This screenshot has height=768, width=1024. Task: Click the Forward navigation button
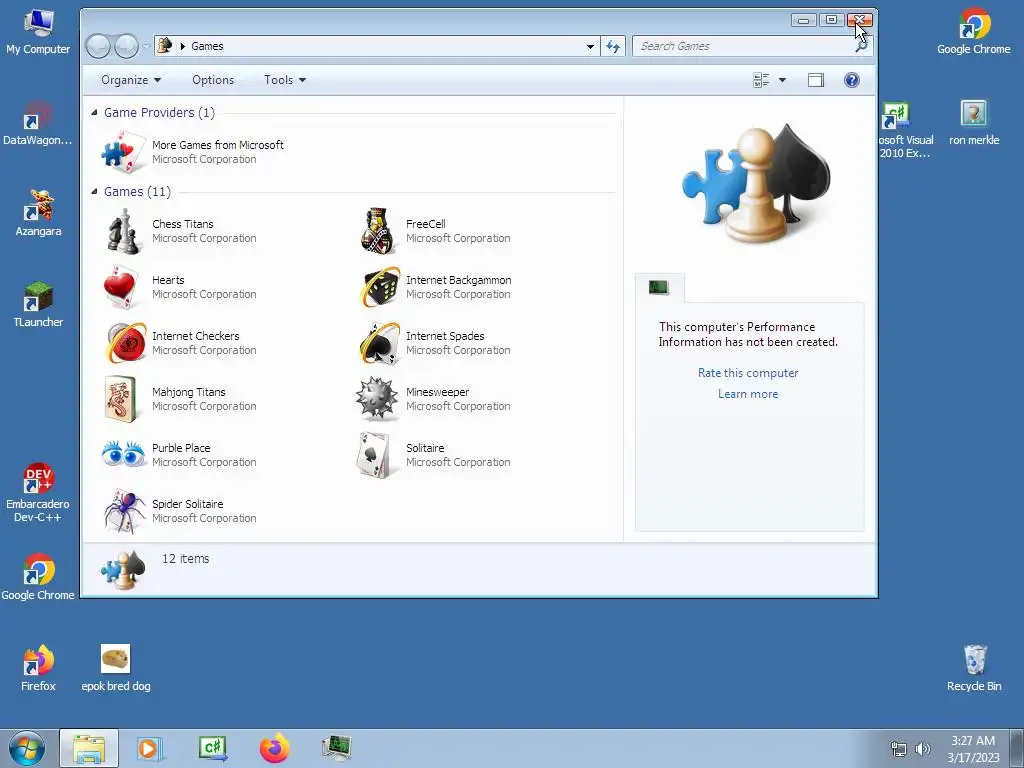coord(127,46)
